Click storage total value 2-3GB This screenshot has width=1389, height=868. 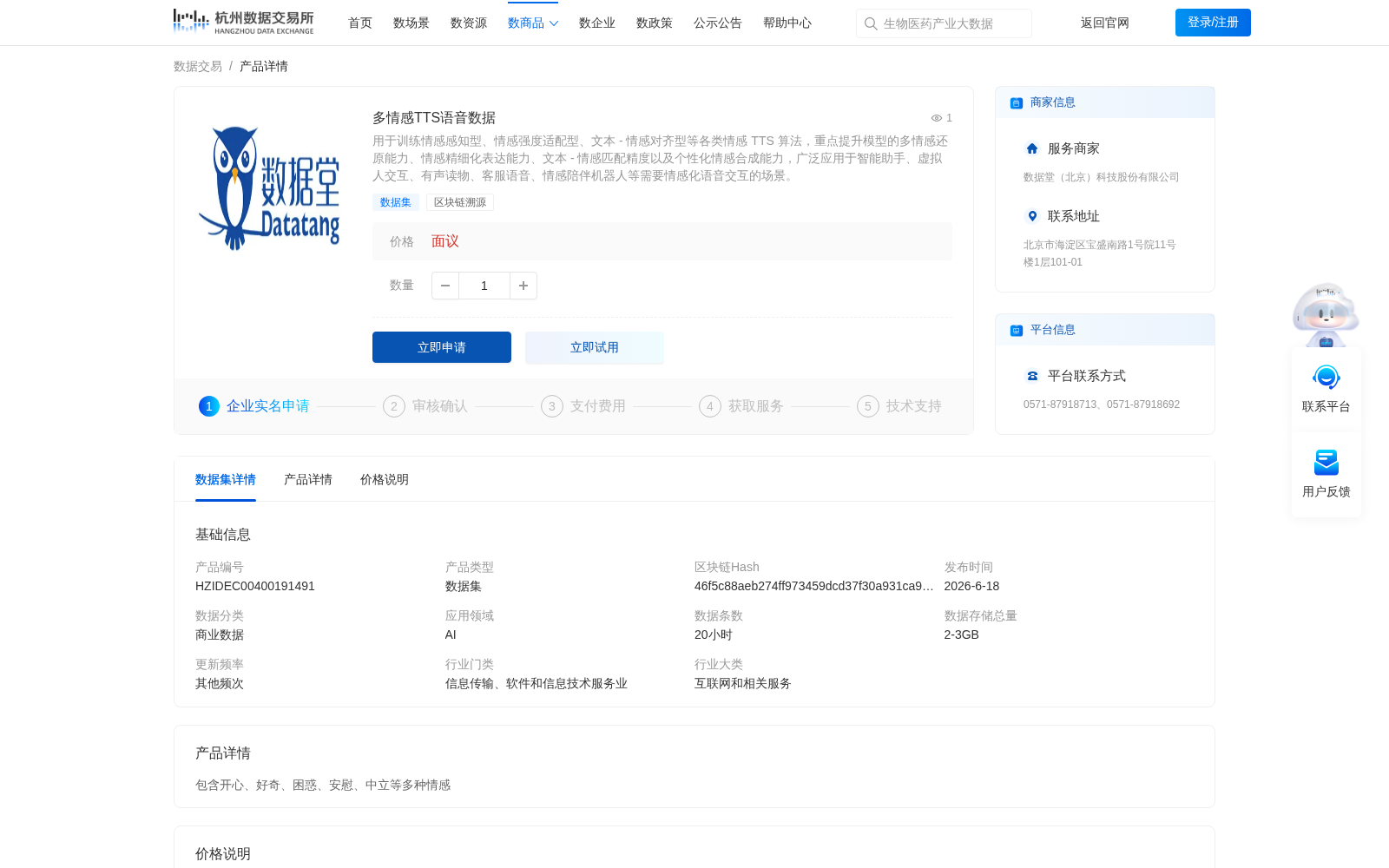[x=962, y=635]
